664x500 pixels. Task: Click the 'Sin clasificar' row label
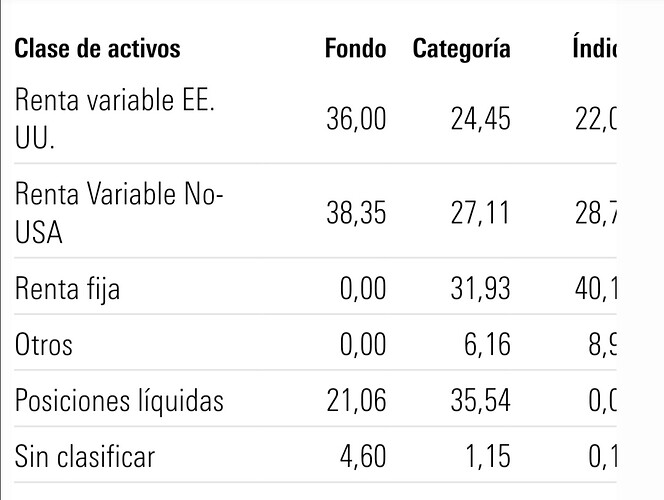pyautogui.click(x=85, y=457)
